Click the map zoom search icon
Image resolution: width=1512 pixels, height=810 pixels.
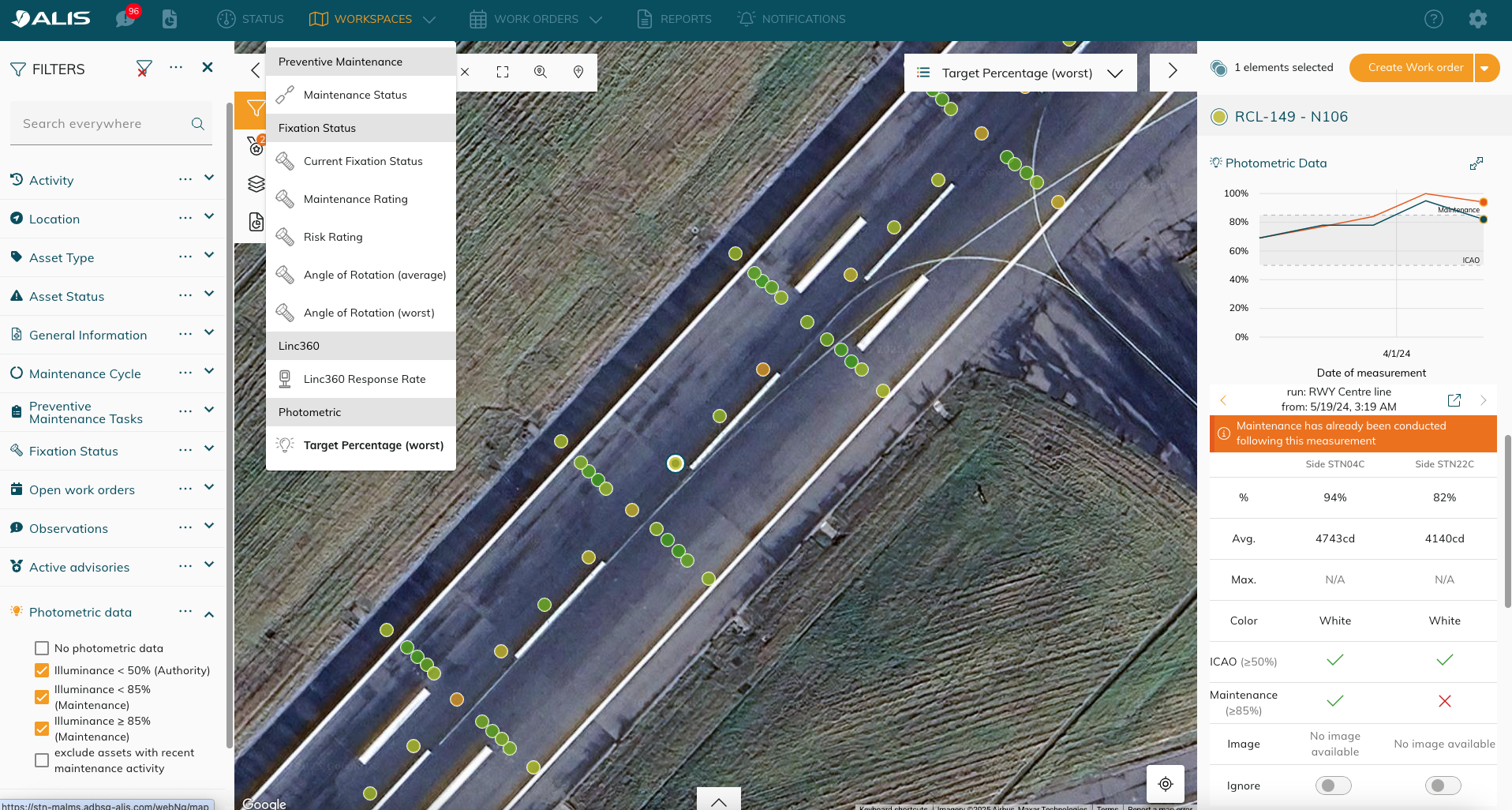(541, 72)
